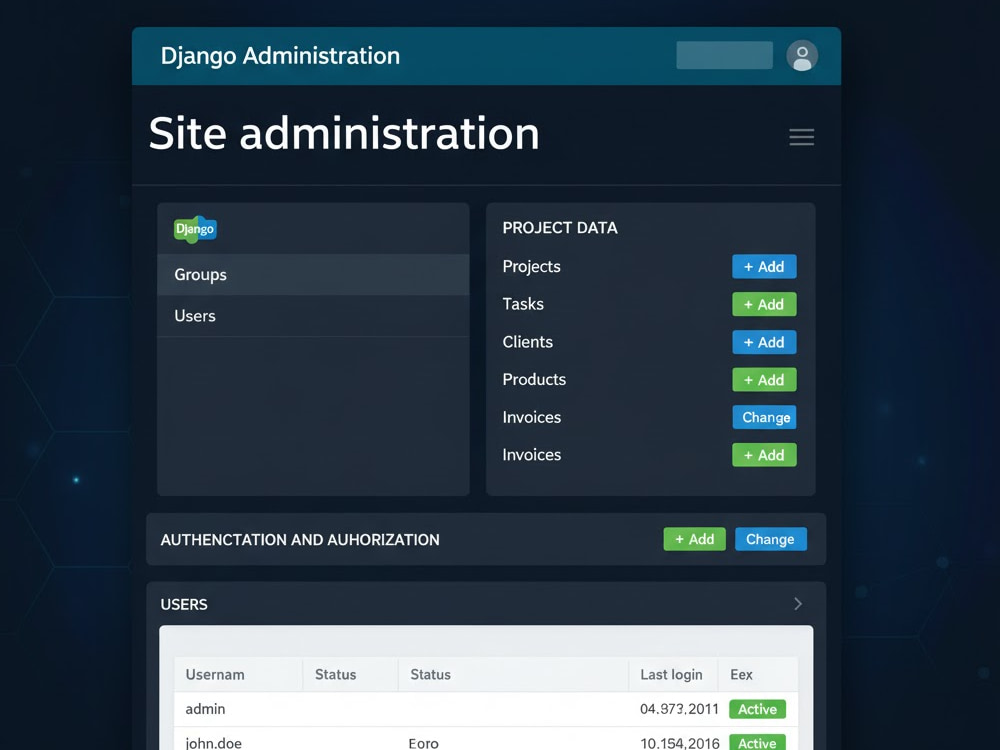Viewport: 1000px width, 750px height.
Task: Click last login date 10.154.2016
Action: [x=680, y=743]
